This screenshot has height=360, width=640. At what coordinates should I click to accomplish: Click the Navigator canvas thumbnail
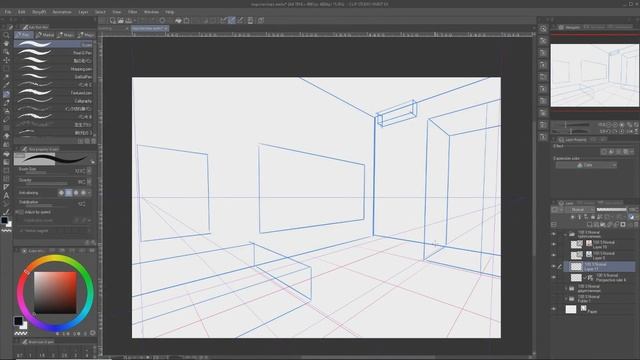595,75
